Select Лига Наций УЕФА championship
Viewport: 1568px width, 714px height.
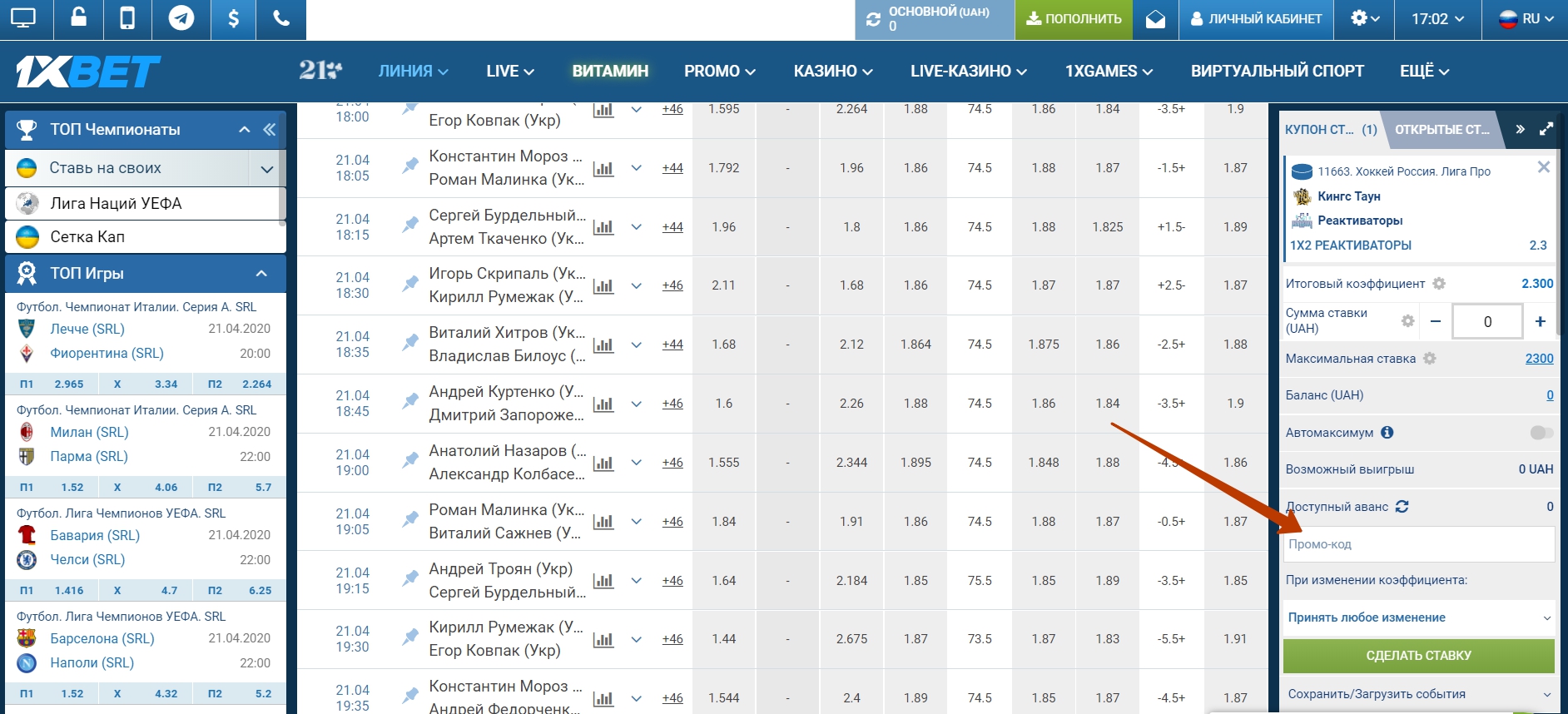[146, 204]
